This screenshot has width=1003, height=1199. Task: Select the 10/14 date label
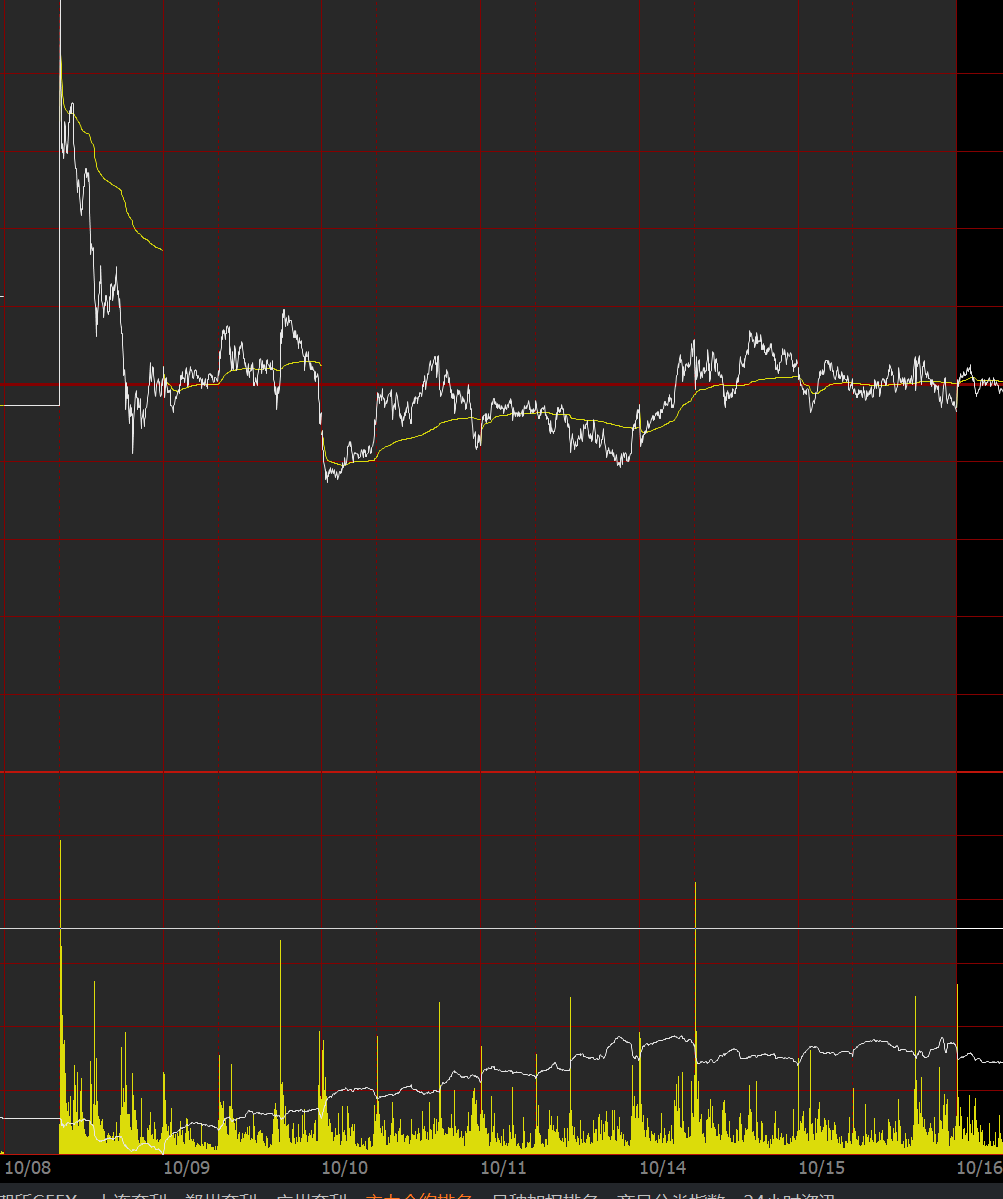coord(663,1167)
